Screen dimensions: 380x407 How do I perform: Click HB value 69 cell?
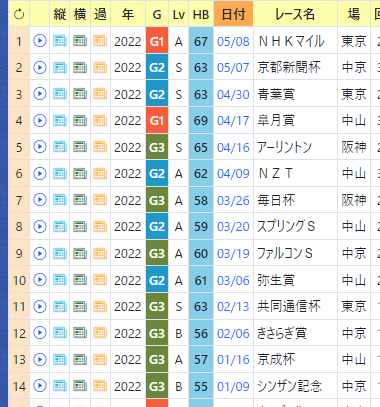(201, 120)
